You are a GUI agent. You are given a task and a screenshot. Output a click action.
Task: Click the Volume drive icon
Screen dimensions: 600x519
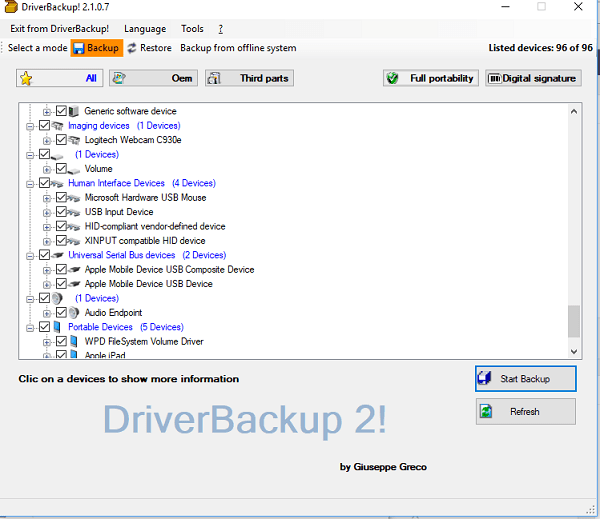pos(74,170)
